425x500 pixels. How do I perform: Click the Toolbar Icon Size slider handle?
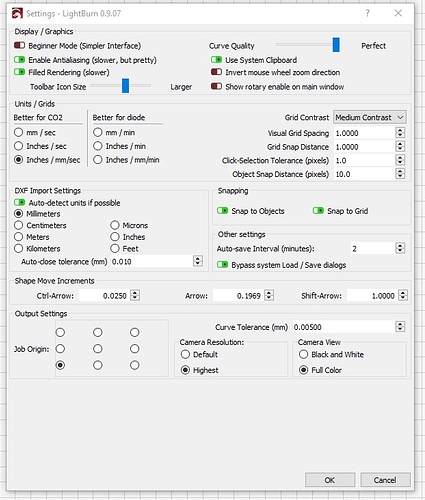(125, 86)
